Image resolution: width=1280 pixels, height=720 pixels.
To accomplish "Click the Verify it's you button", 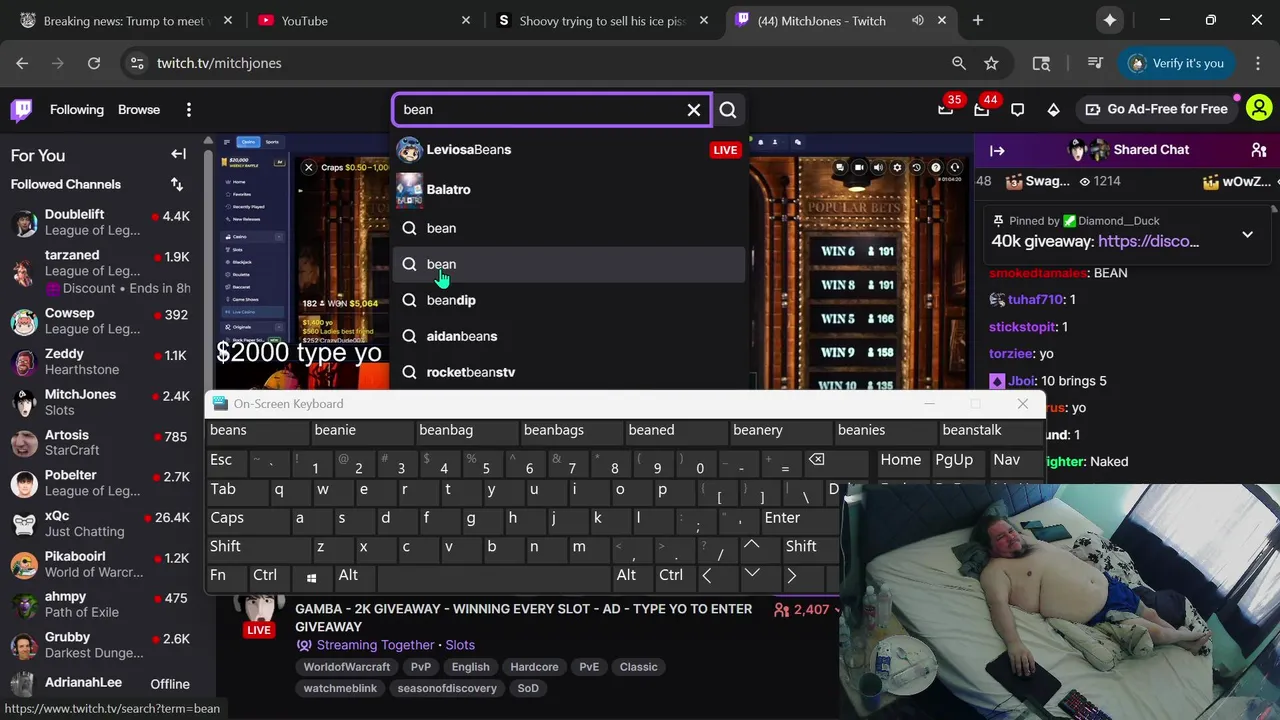I will click(x=1176, y=63).
